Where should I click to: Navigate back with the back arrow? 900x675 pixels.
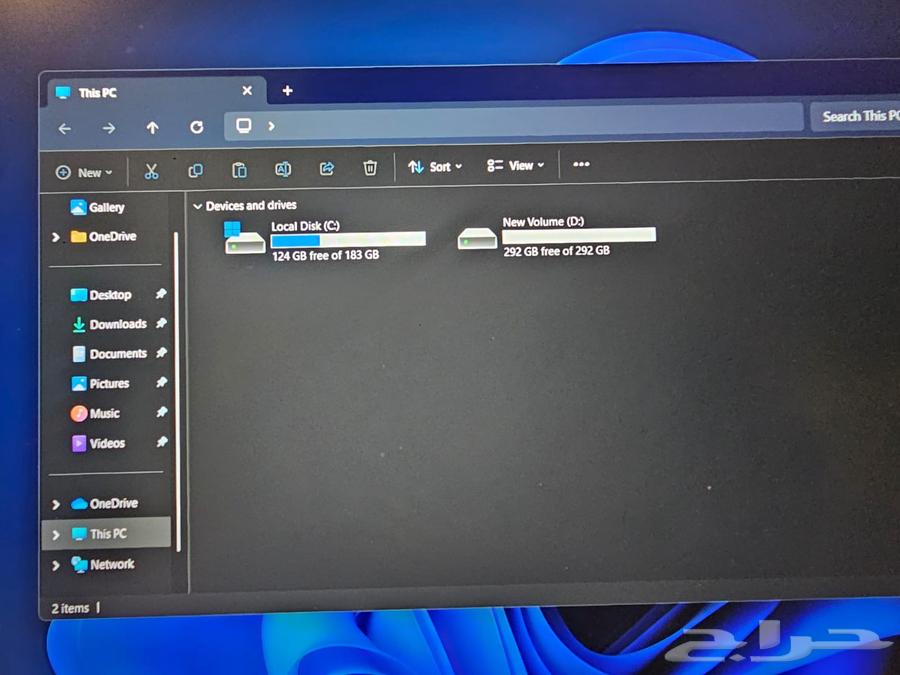pyautogui.click(x=65, y=128)
